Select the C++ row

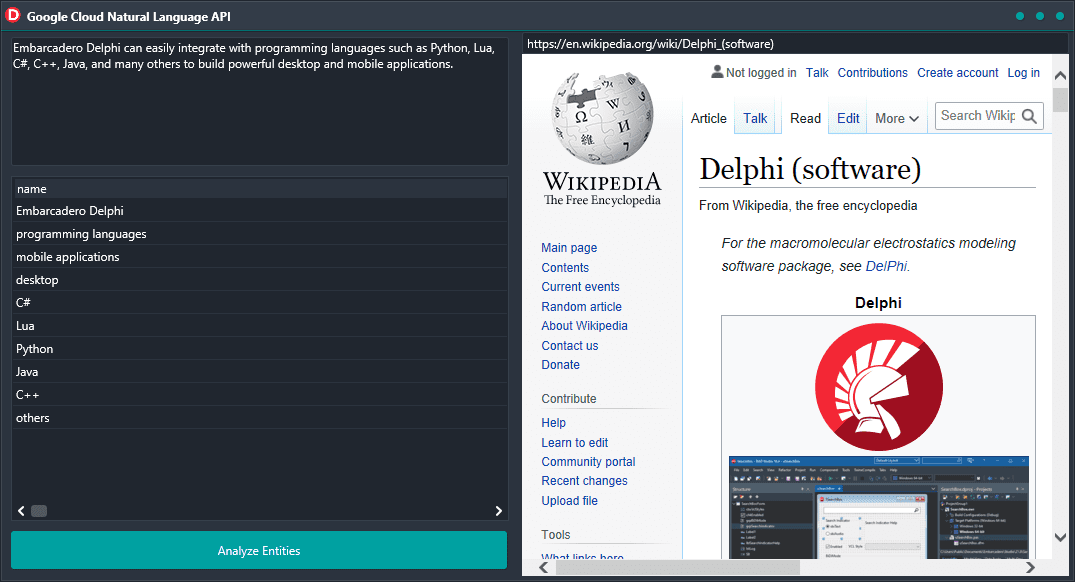pyautogui.click(x=260, y=394)
